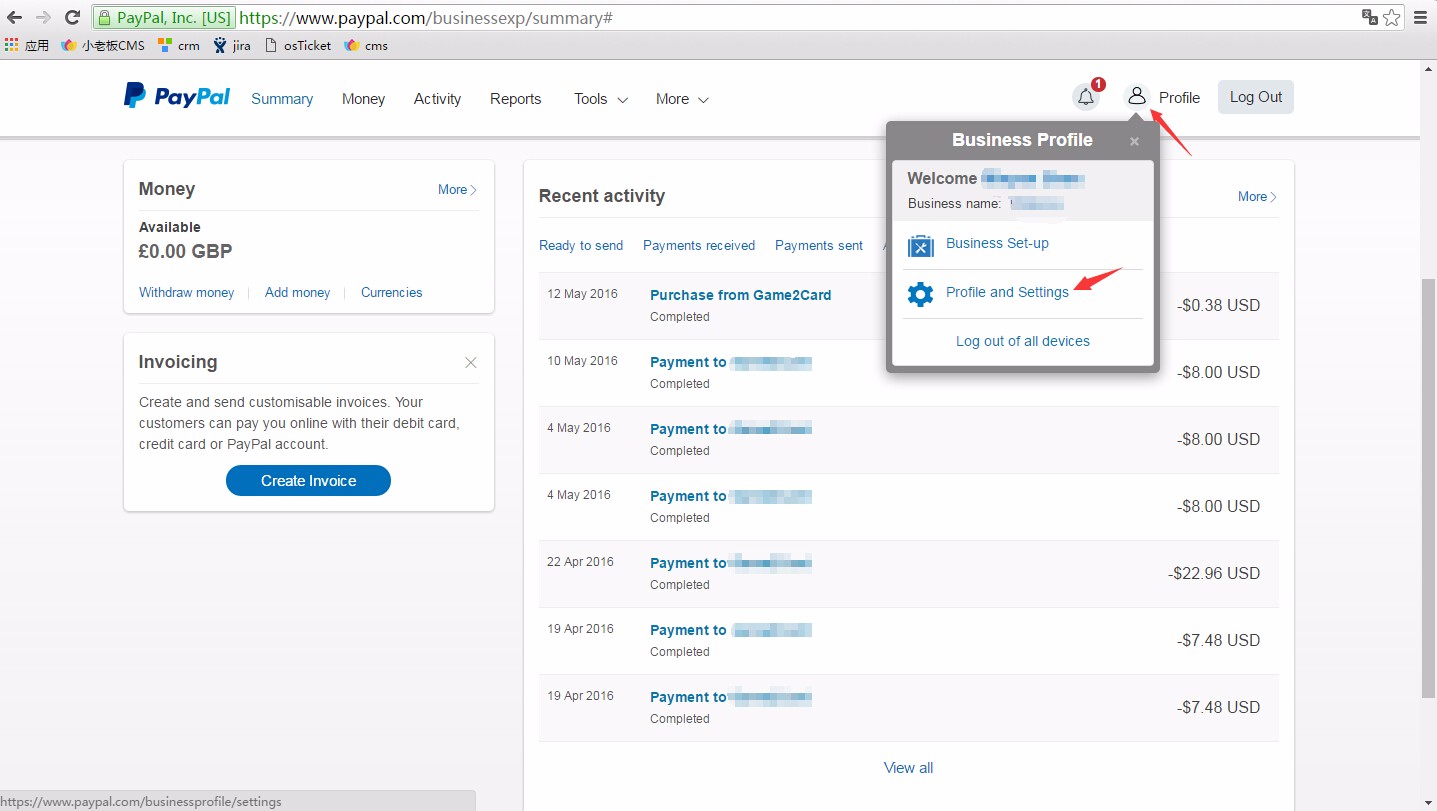
Task: Filter activity by Payments received
Action: click(x=699, y=245)
